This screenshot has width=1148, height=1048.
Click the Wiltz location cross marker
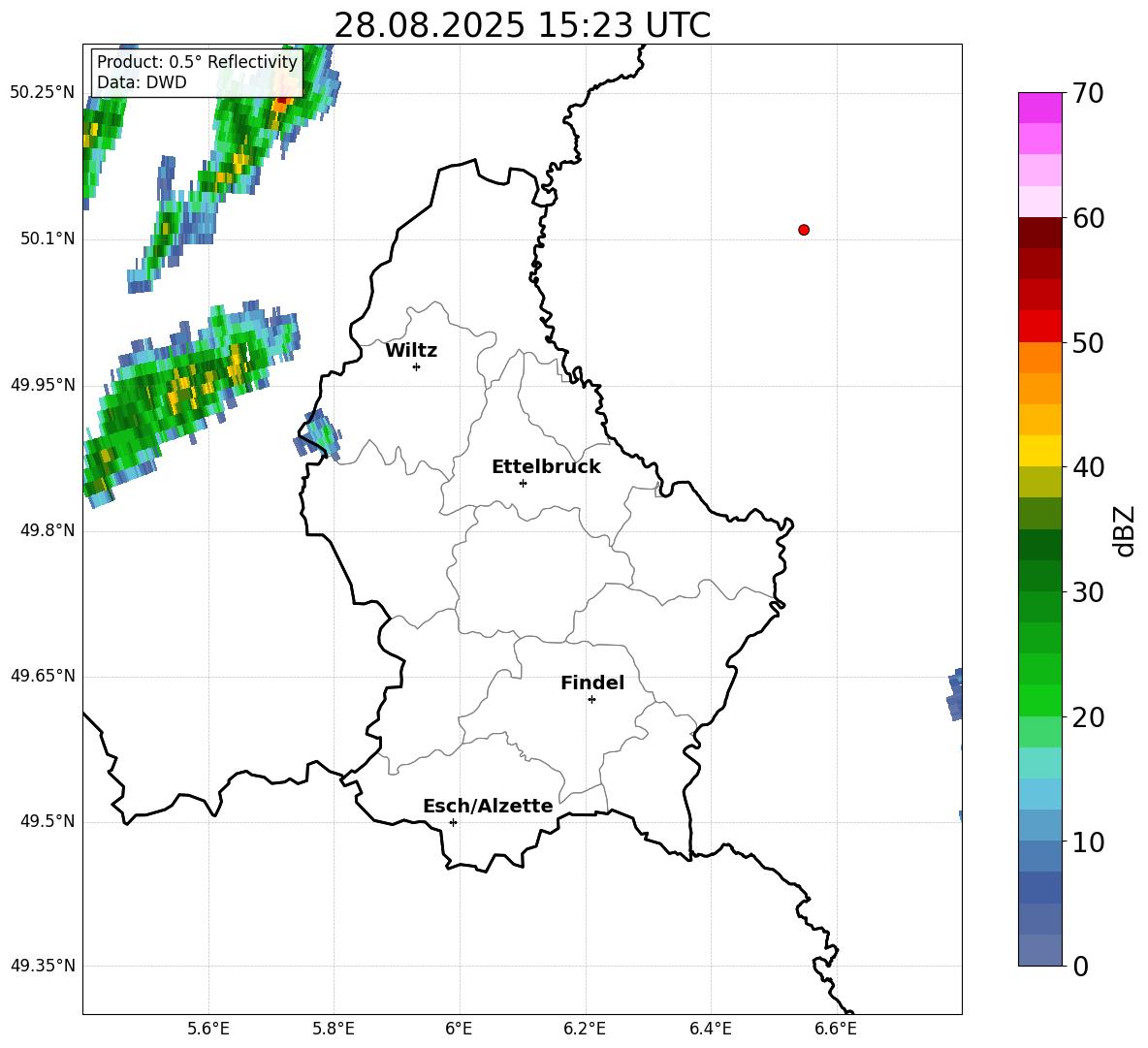pyautogui.click(x=417, y=366)
